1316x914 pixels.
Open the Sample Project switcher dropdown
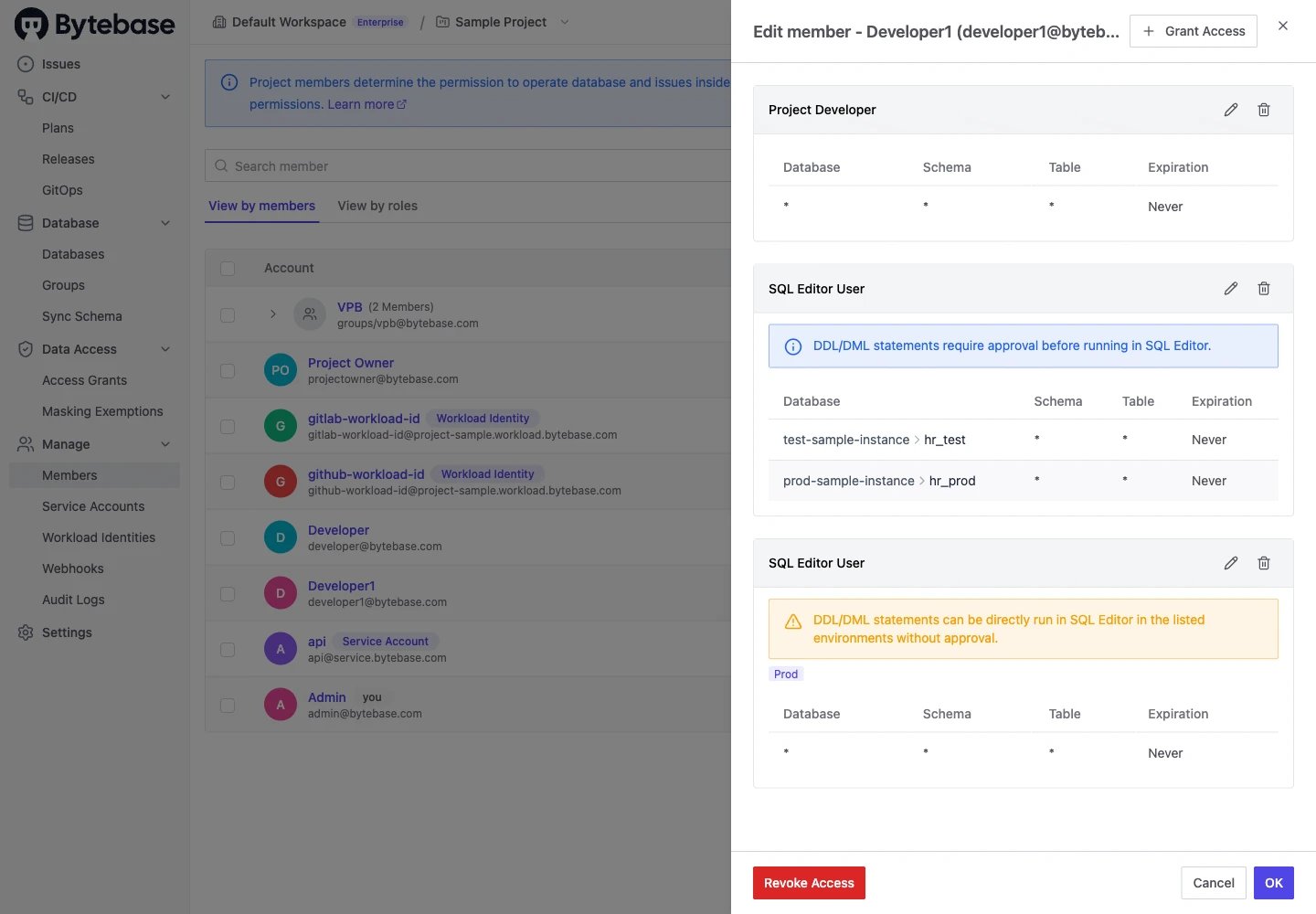coord(564,22)
